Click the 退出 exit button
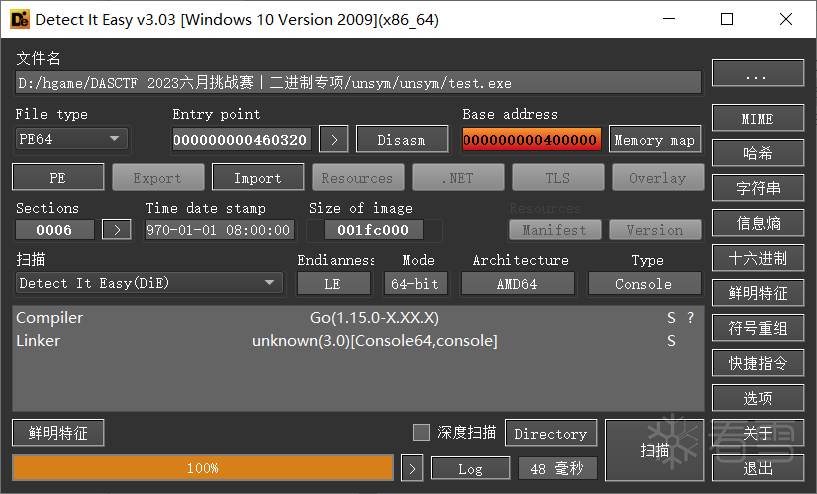 click(x=758, y=468)
